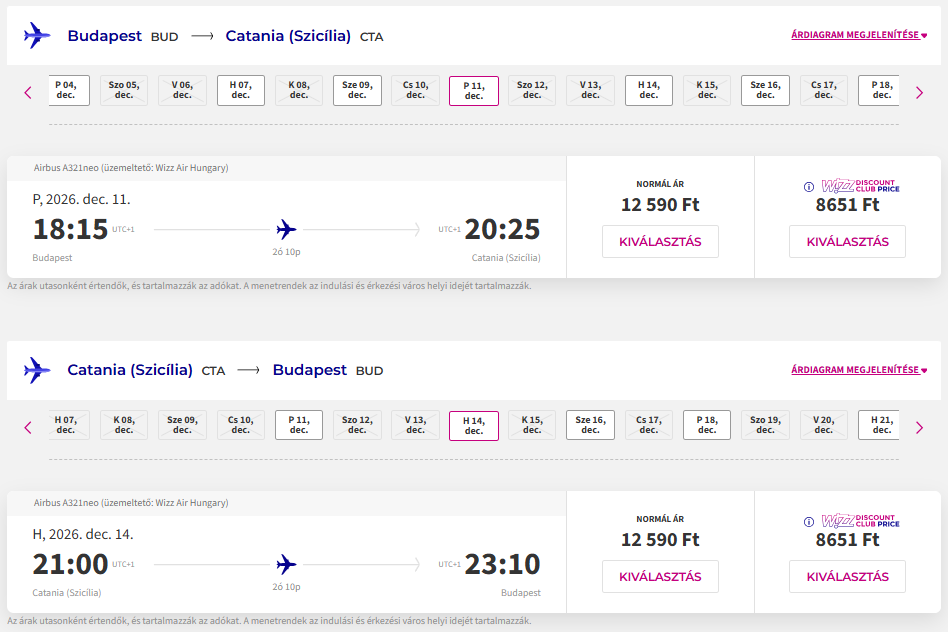Select return date P 11, dec.
Image resolution: width=948 pixels, height=632 pixels.
coord(299,425)
